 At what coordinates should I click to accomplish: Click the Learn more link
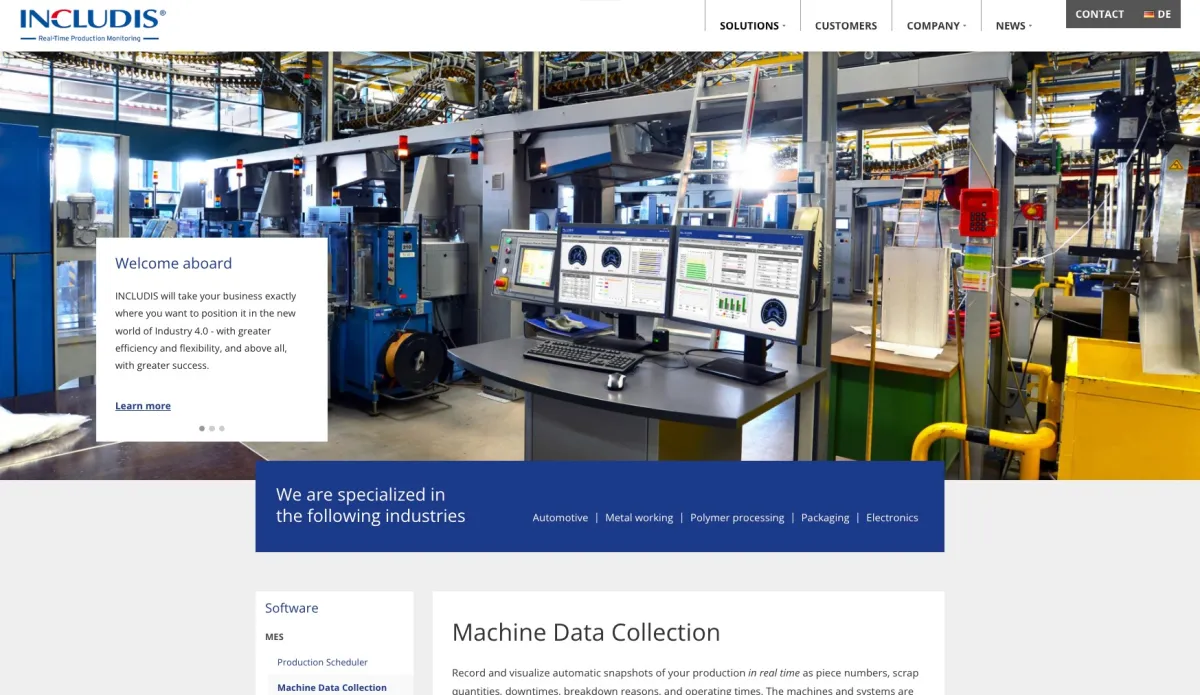tap(143, 406)
